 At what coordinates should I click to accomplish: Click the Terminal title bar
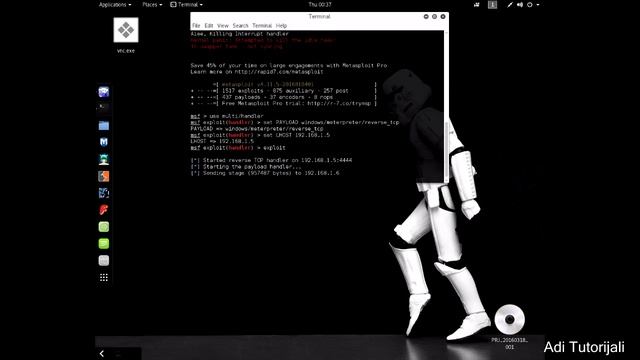click(319, 16)
